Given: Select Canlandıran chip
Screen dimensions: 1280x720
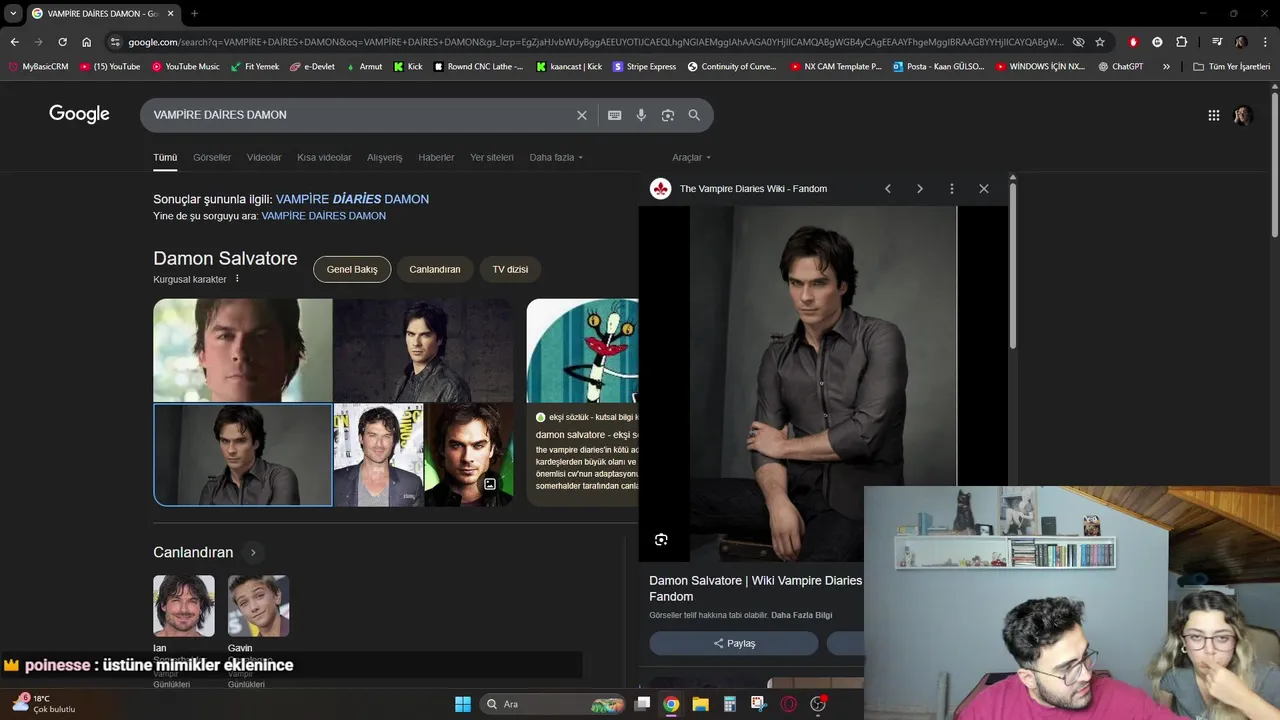Looking at the screenshot, I should coord(435,269).
